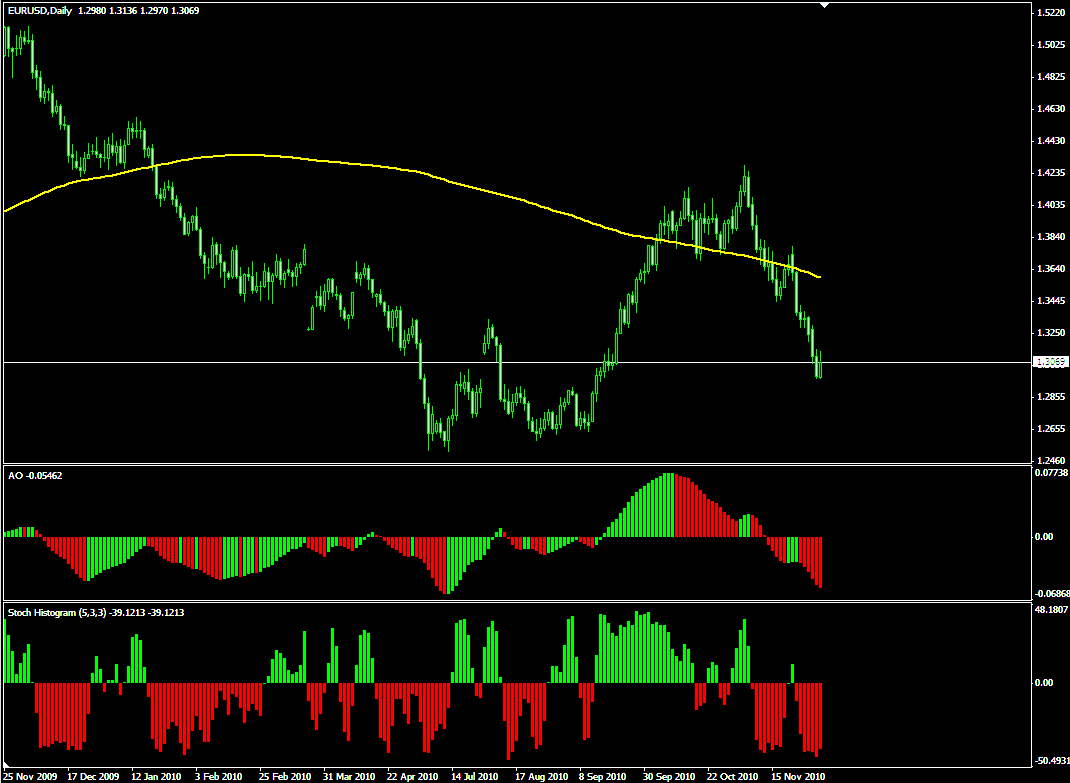This screenshot has height=783, width=1070.
Task: Click the 0.00 zero level in Stoch panel
Action: coord(1044,683)
